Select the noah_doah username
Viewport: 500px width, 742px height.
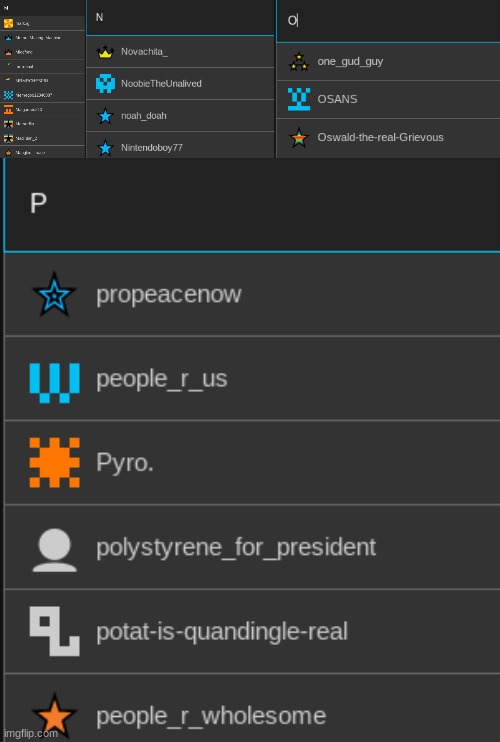click(180, 116)
